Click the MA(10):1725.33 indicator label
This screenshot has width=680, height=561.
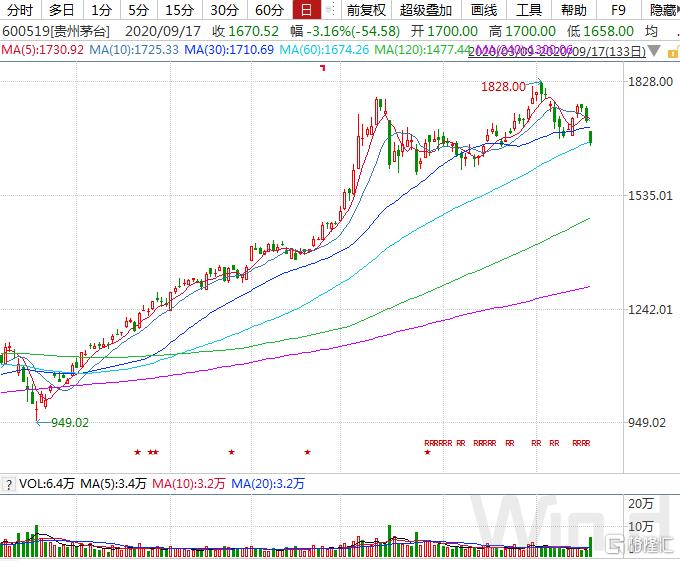(134, 49)
